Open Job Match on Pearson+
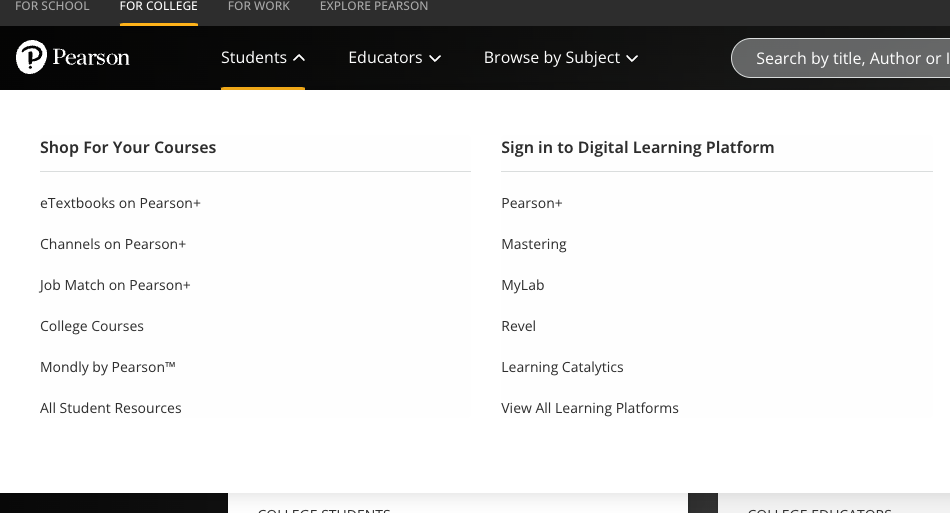The width and height of the screenshot is (950, 513). pyautogui.click(x=115, y=285)
